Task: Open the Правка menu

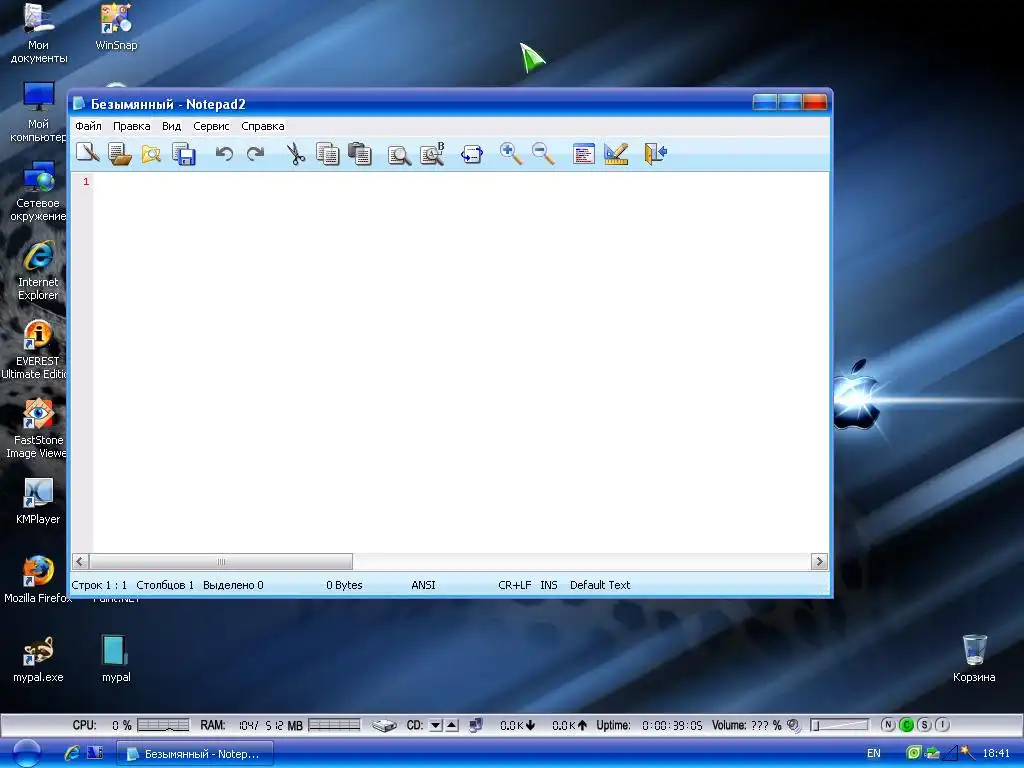Action: click(131, 126)
